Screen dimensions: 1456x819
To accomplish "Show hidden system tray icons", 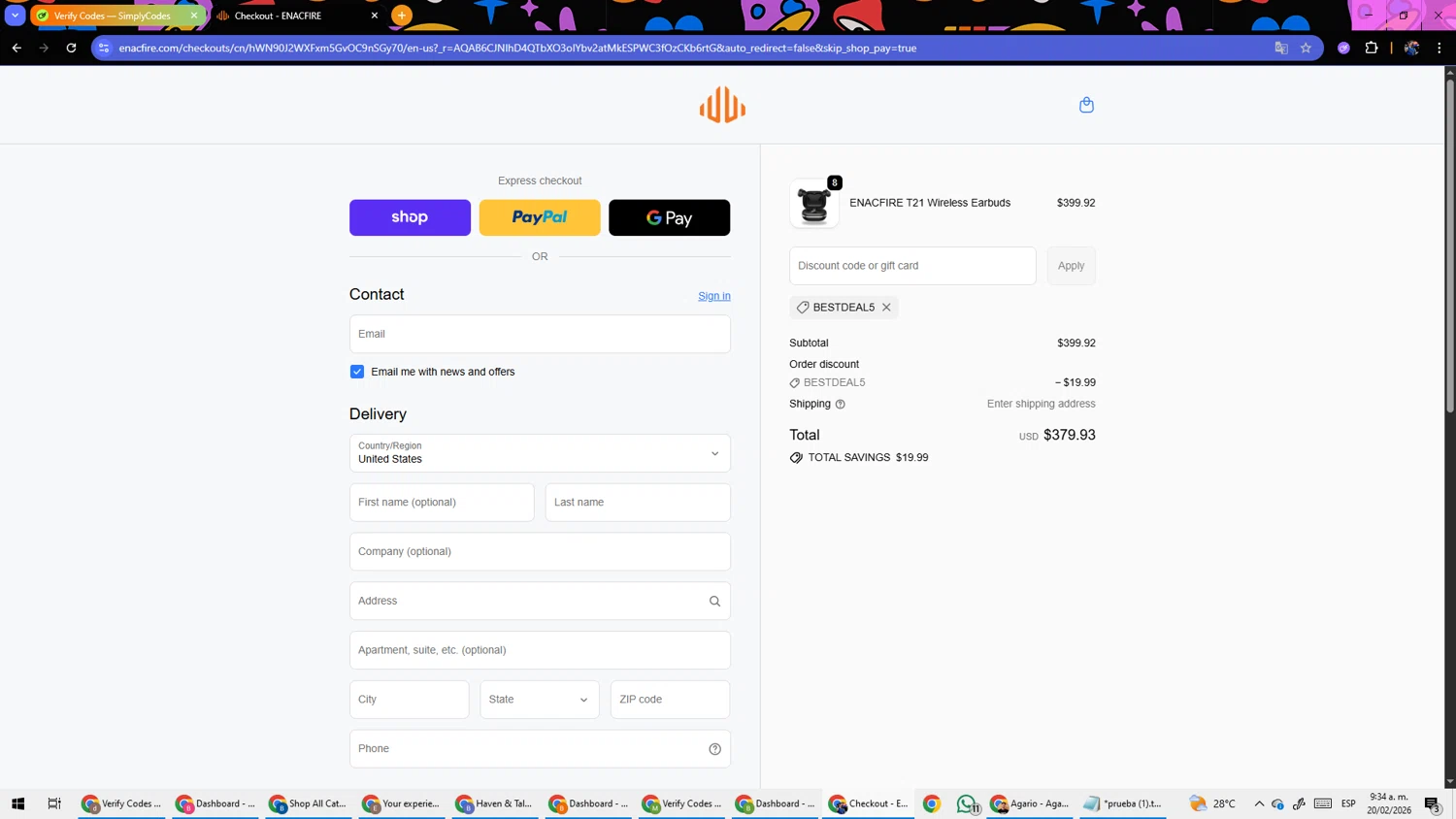I will coord(1259,803).
